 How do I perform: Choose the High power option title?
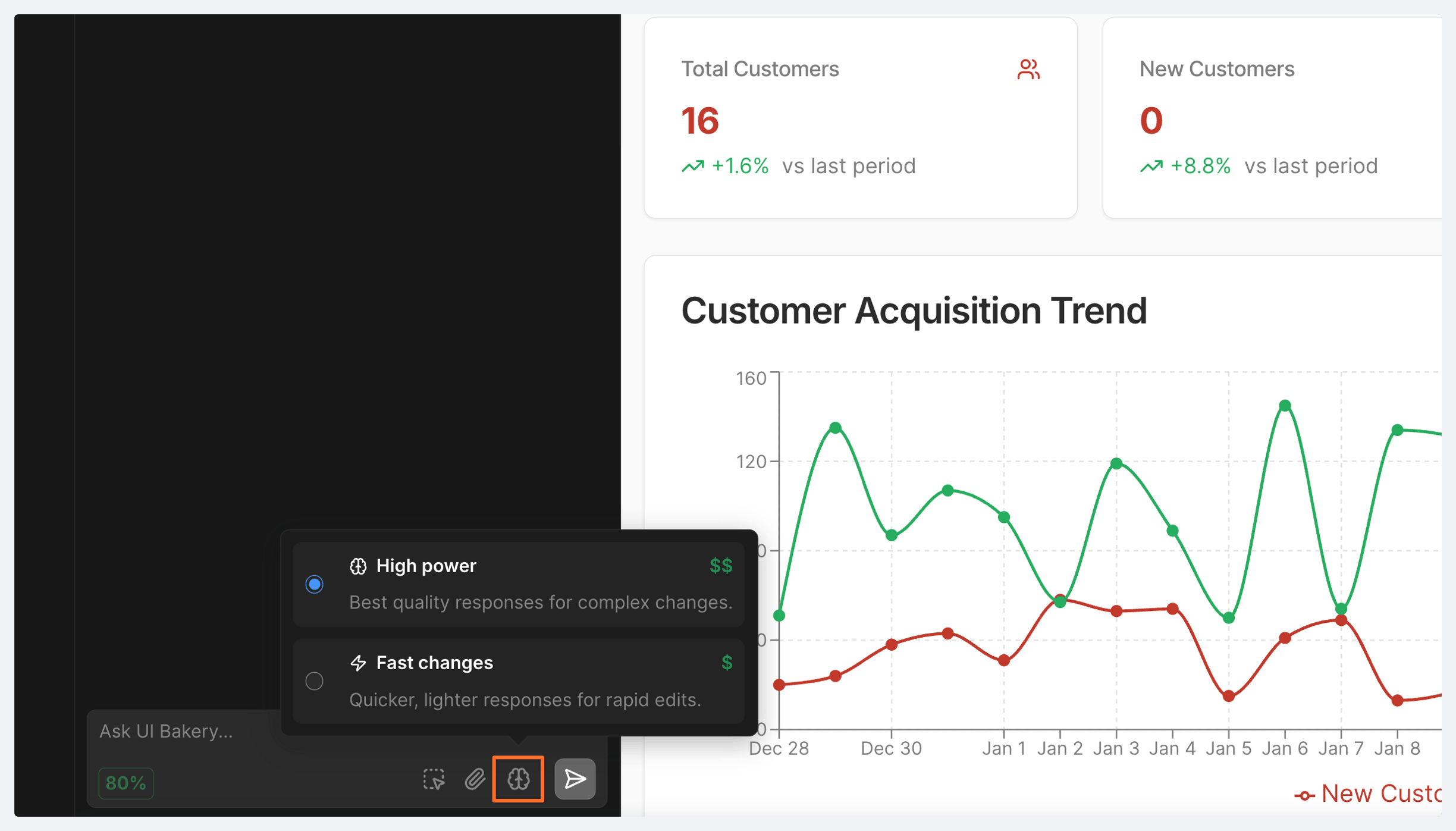point(426,566)
